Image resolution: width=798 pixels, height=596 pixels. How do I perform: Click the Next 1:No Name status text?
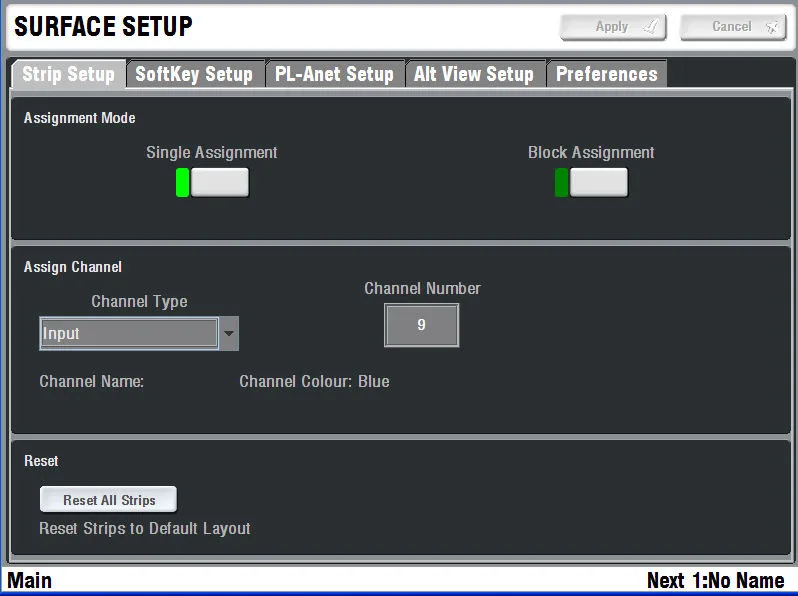coord(716,581)
